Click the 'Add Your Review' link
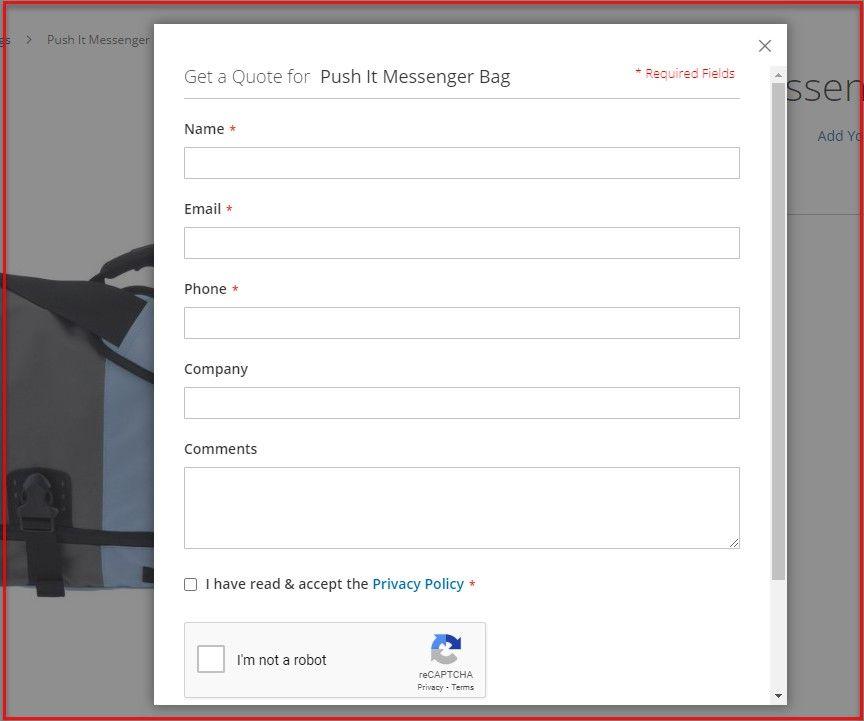This screenshot has width=864, height=721. point(841,136)
